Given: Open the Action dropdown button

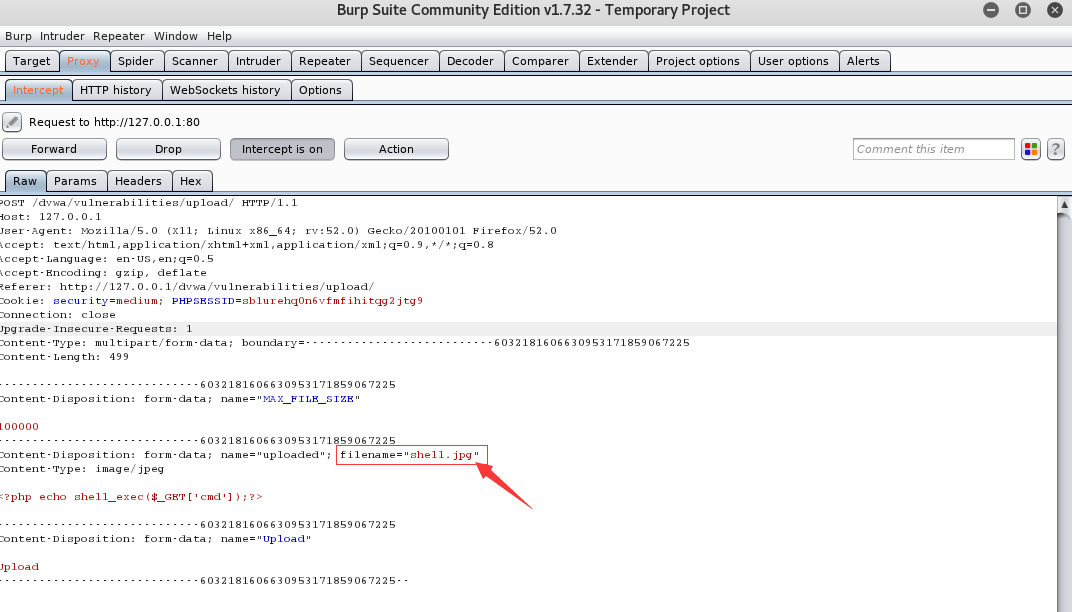Looking at the screenshot, I should point(397,149).
